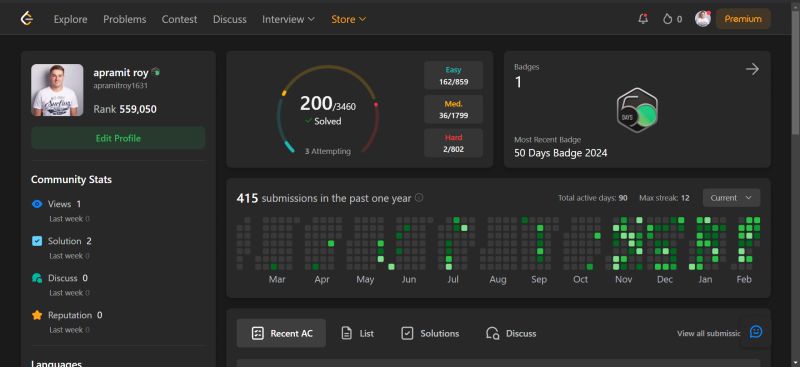800x367 pixels.
Task: Click the Solution checkbox icon
Action: (x=37, y=241)
